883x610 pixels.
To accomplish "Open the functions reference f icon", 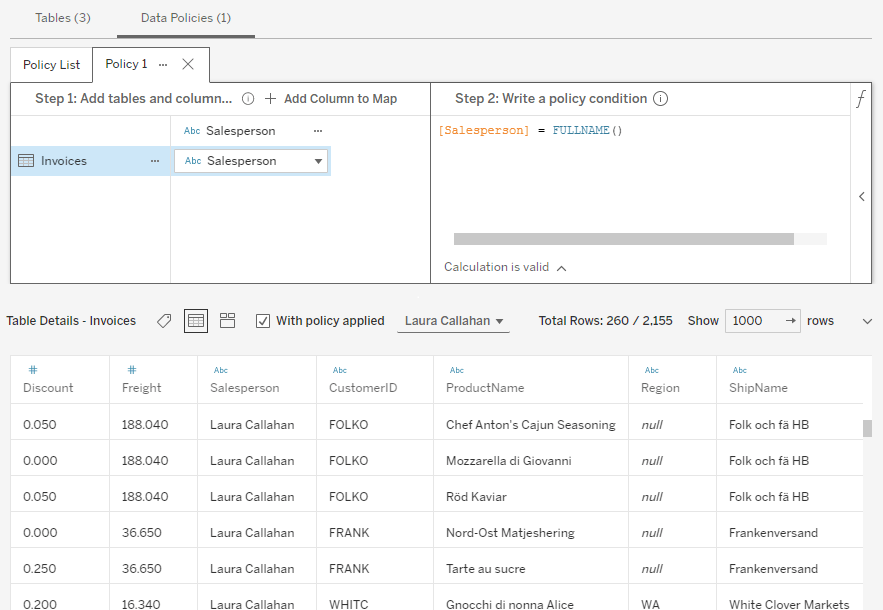I will pos(861,99).
